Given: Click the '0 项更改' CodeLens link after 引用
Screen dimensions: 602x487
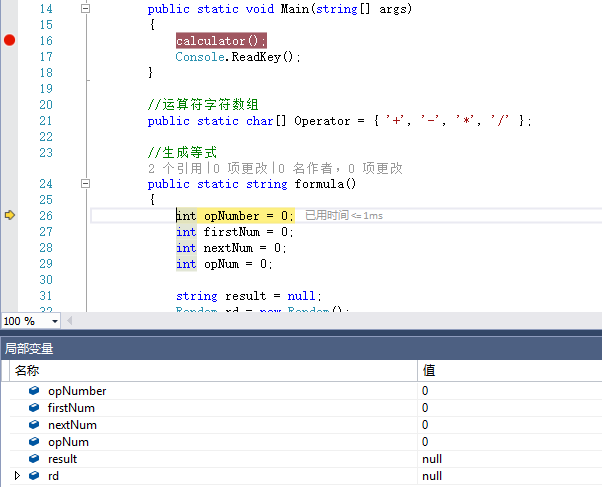Looking at the screenshot, I should coord(240,168).
